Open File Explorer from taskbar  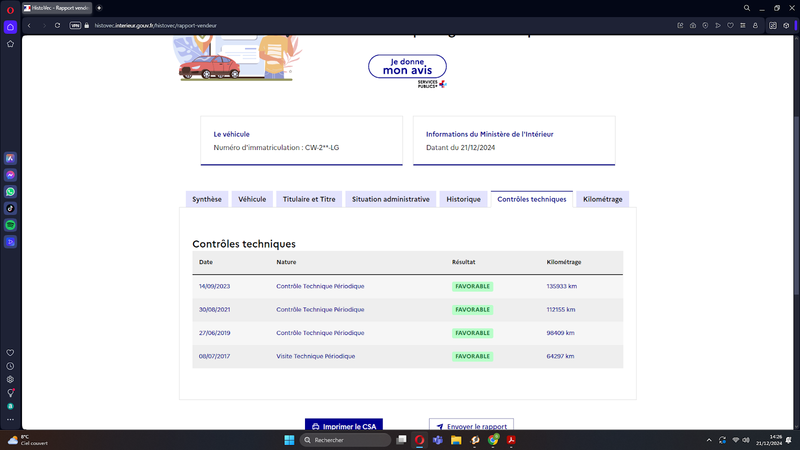456,440
